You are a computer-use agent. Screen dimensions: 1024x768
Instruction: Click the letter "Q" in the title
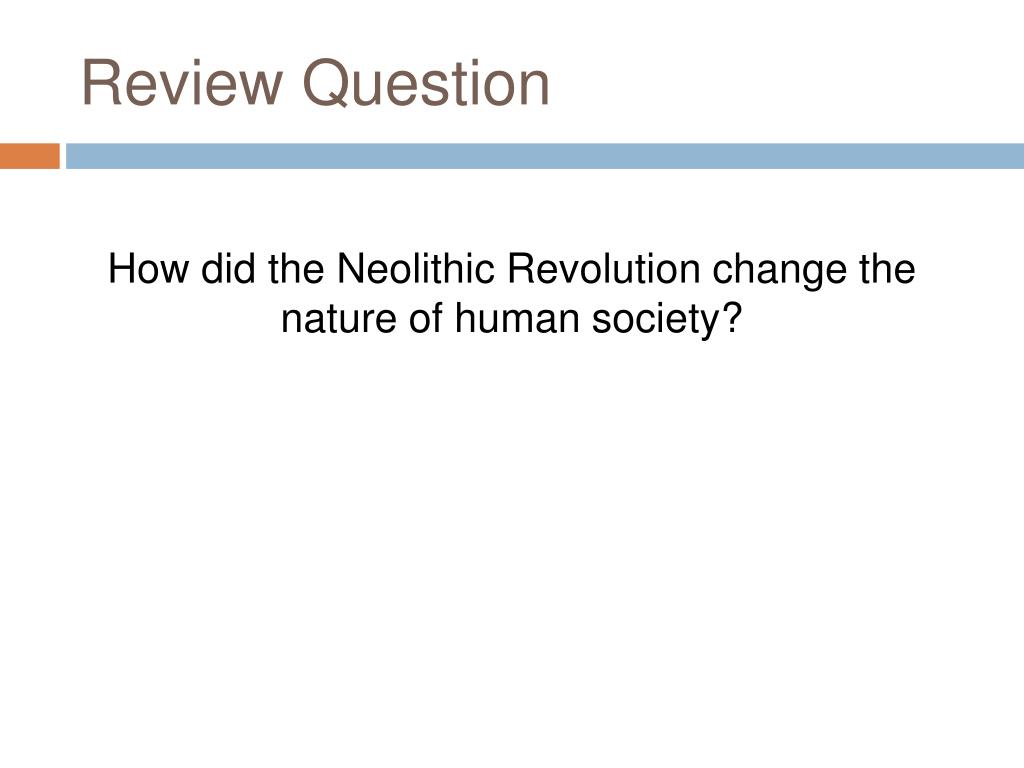[324, 84]
